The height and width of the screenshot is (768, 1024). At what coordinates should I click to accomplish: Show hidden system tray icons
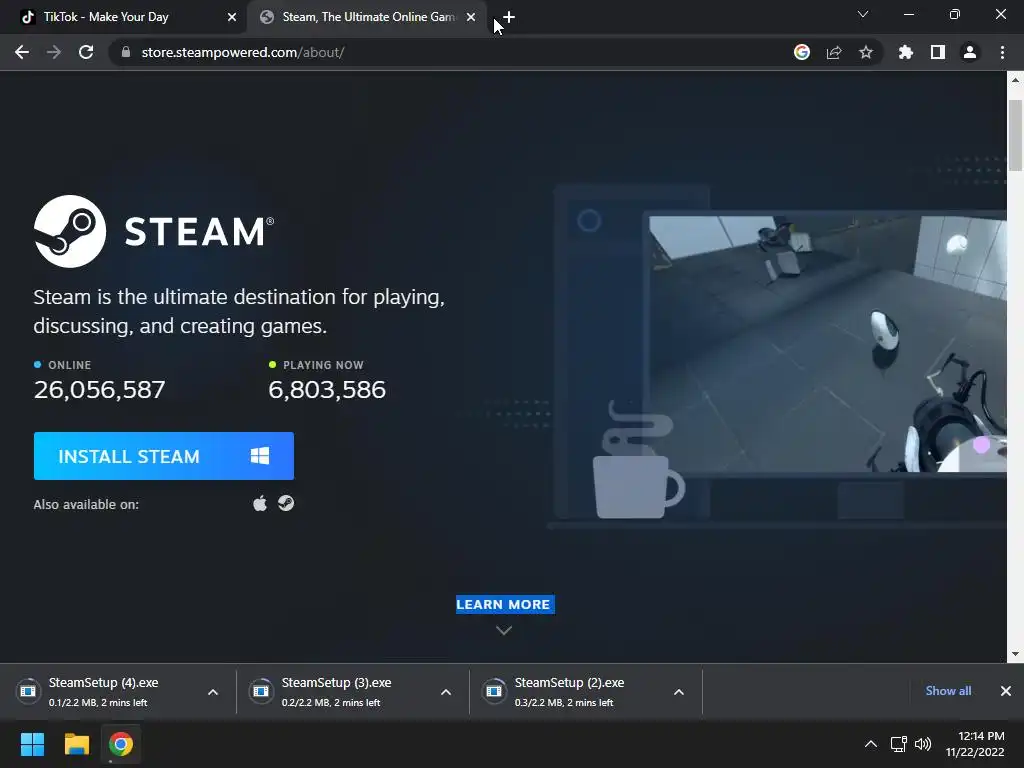[871, 744]
